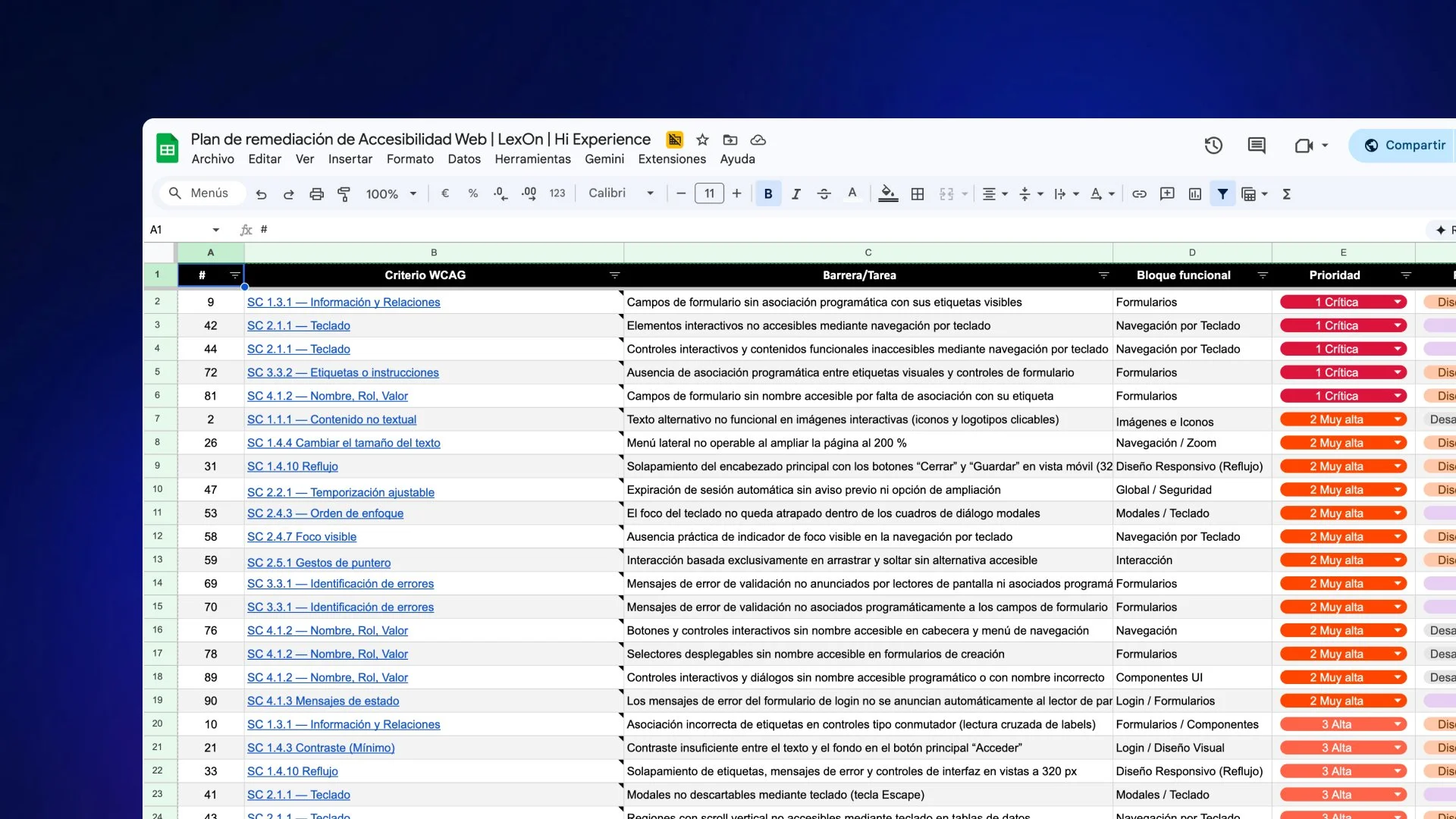1456x819 pixels.
Task: Redo the last action
Action: pyautogui.click(x=289, y=194)
